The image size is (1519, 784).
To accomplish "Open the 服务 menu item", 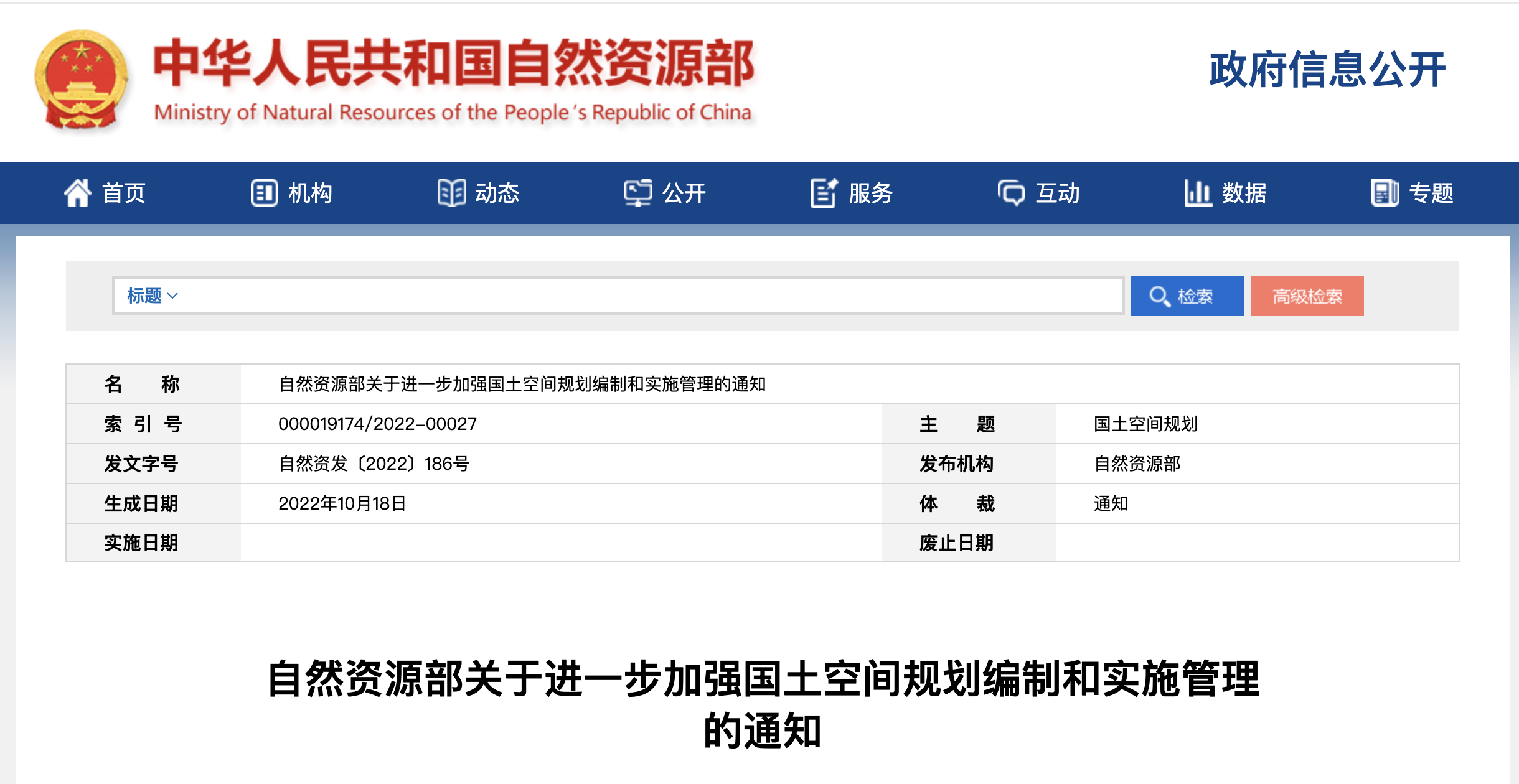I will [871, 193].
